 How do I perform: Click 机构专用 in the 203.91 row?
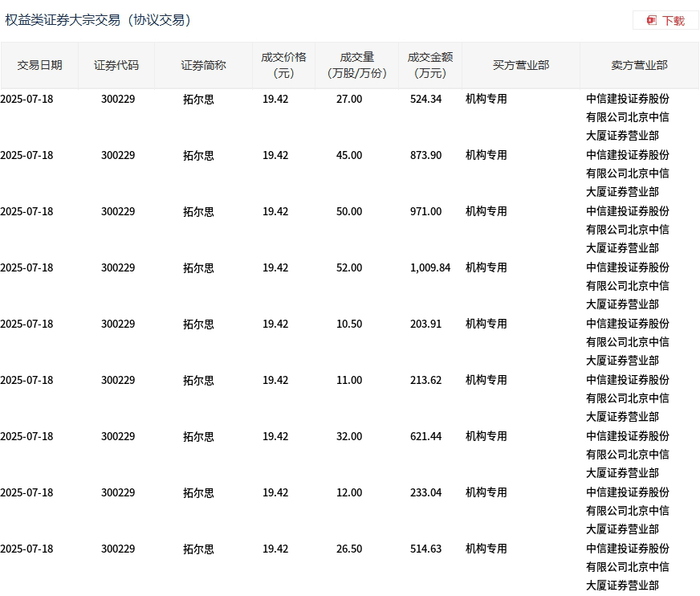click(486, 324)
